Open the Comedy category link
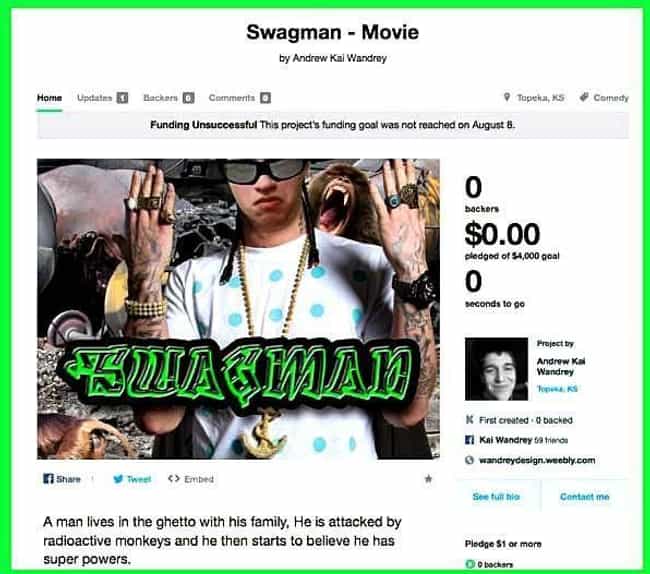Image resolution: width=650 pixels, height=574 pixels. click(x=611, y=98)
